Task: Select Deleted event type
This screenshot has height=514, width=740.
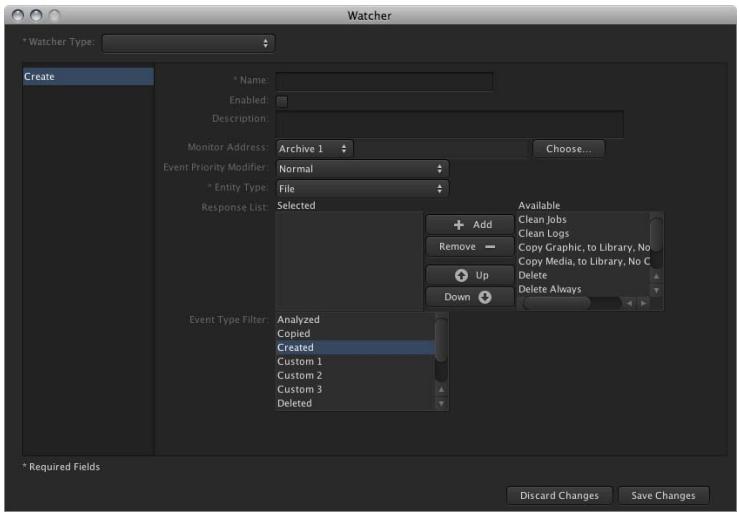Action: coord(355,403)
